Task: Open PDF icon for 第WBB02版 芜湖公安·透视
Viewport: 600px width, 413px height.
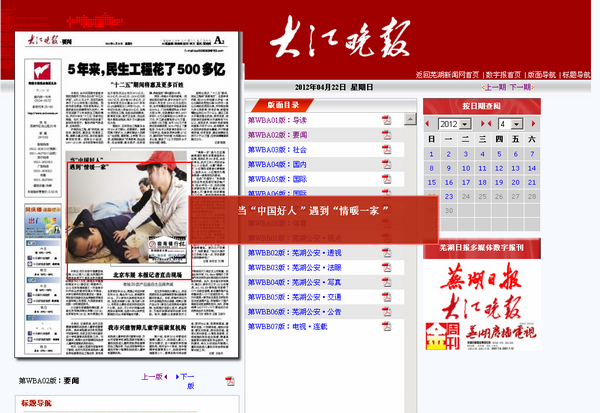Action: click(x=386, y=253)
